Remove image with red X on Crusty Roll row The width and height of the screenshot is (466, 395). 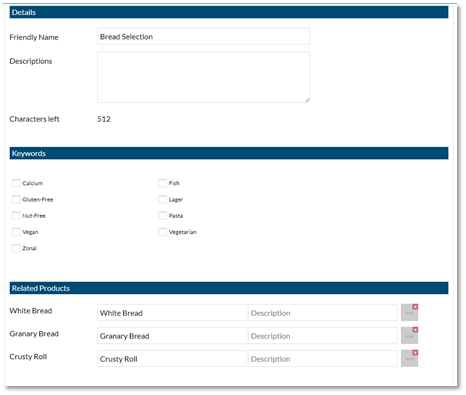tap(415, 353)
